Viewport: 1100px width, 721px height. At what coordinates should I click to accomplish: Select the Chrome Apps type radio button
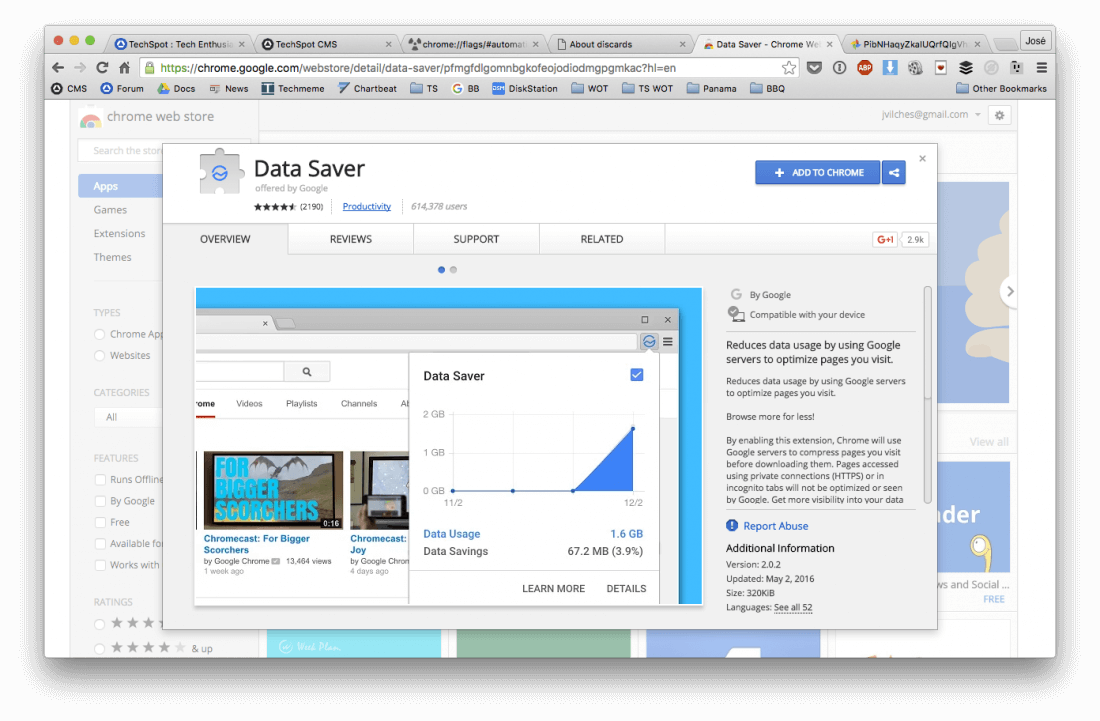(100, 335)
